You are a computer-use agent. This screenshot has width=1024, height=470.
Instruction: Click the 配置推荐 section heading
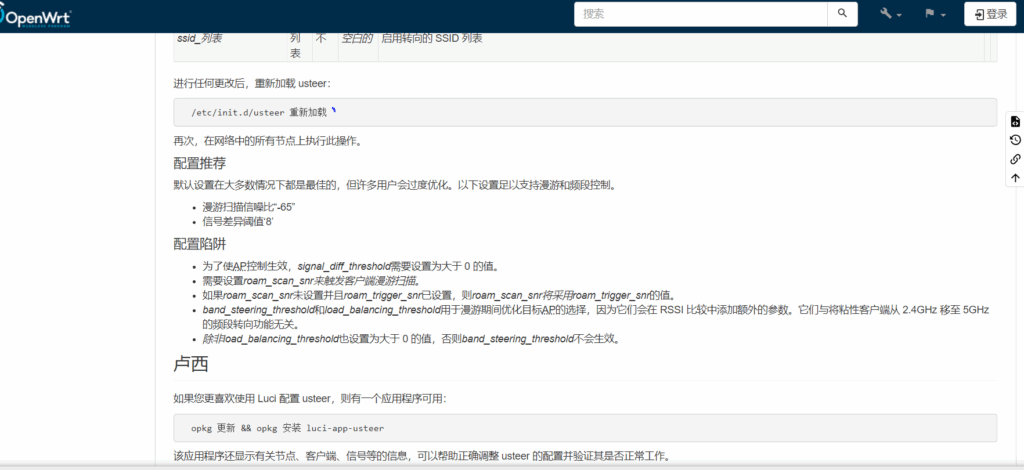199,163
